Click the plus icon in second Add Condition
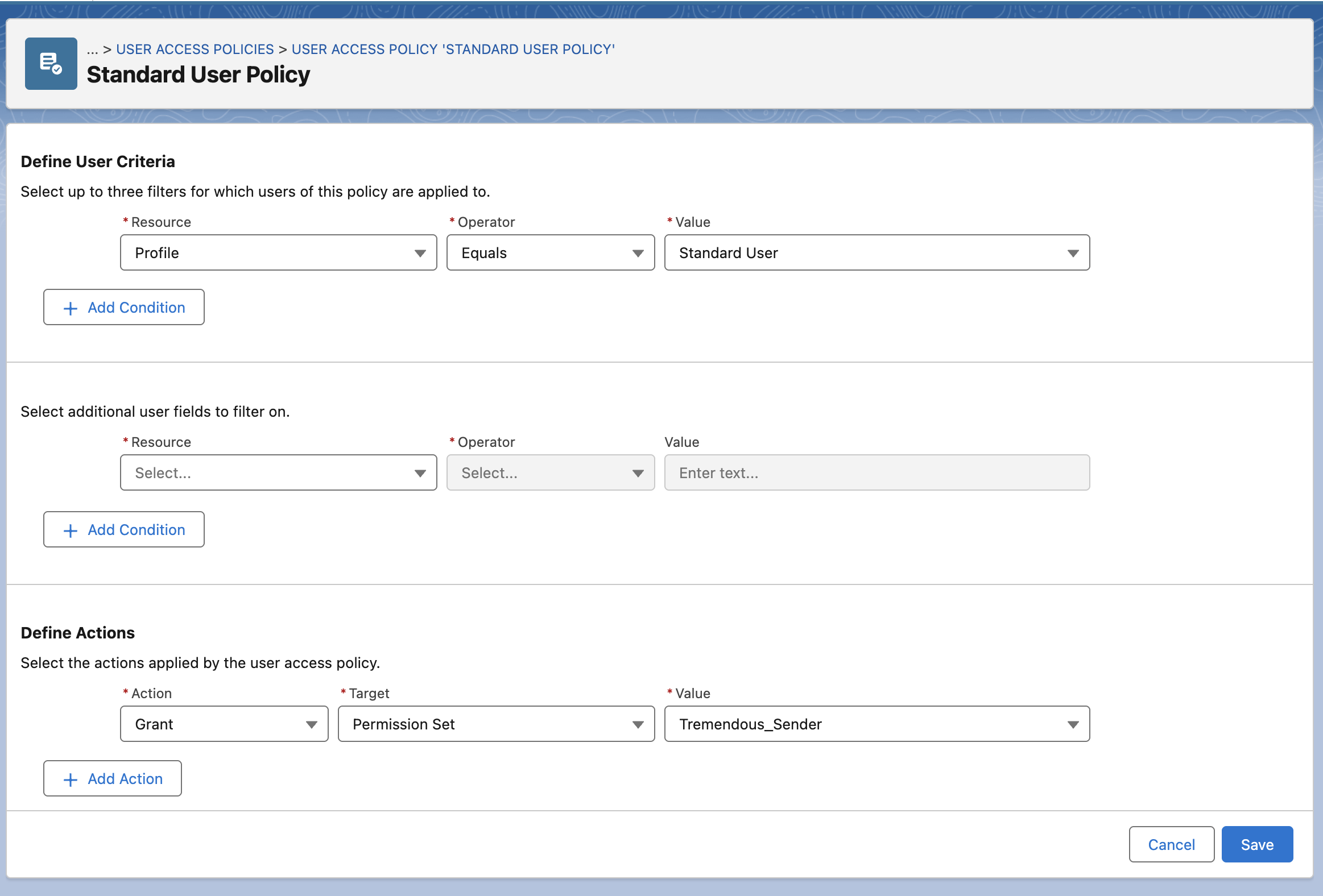 coord(70,530)
